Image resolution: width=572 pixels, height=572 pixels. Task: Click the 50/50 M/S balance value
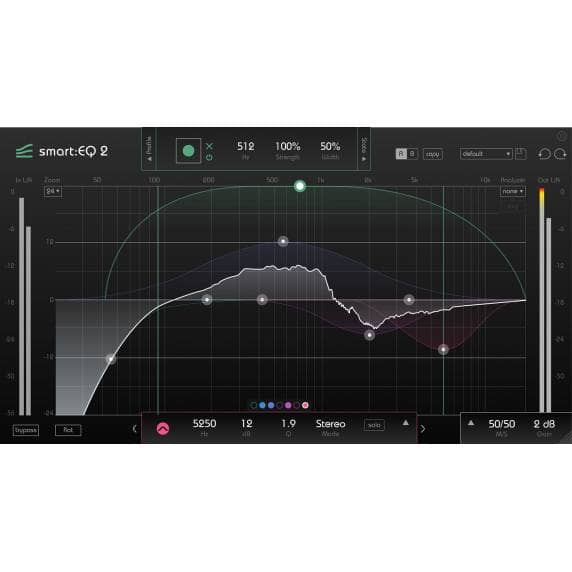(502, 424)
